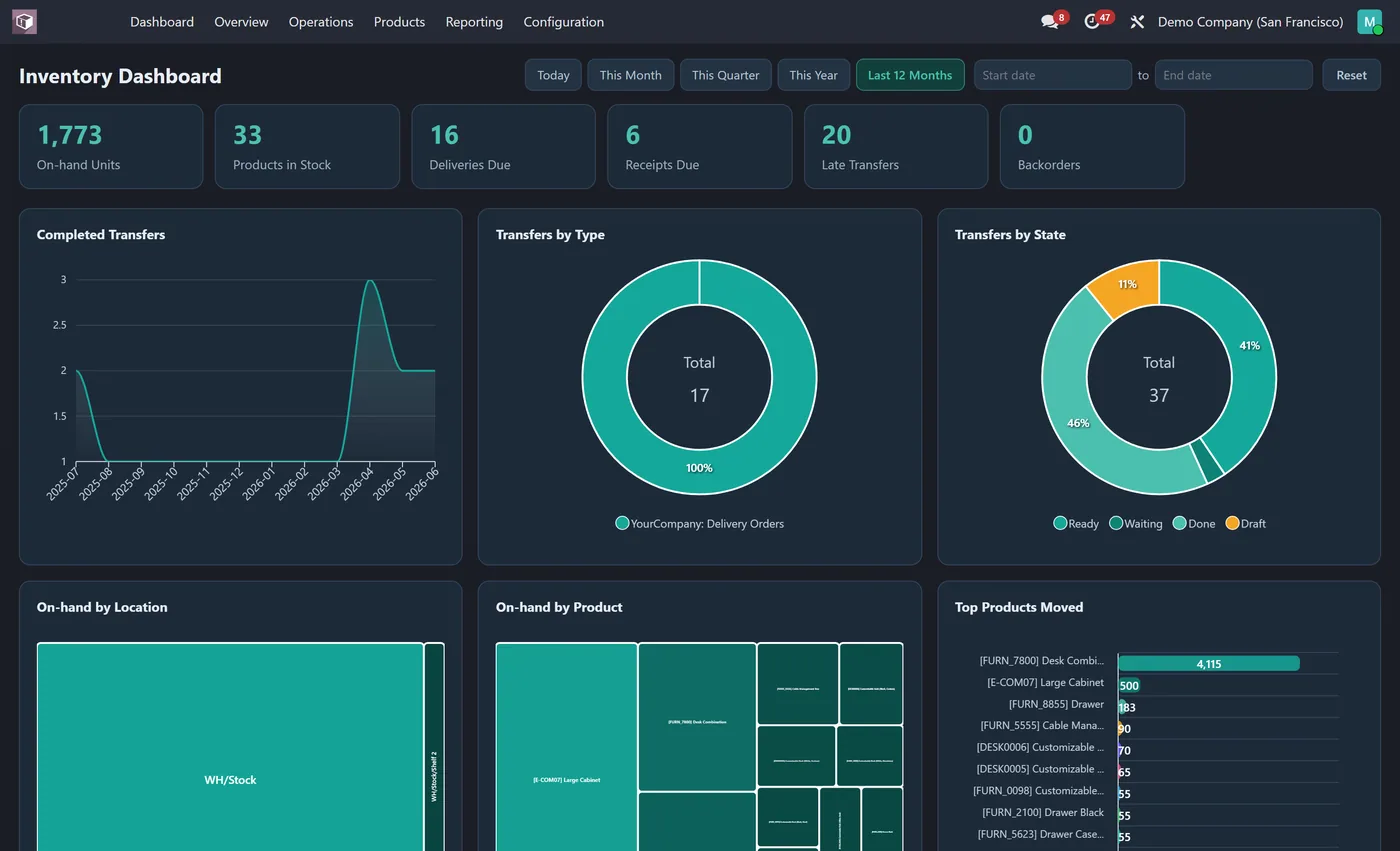This screenshot has width=1400, height=851.
Task: Switch company via Demo Company (San Francisco)
Action: 1250,21
